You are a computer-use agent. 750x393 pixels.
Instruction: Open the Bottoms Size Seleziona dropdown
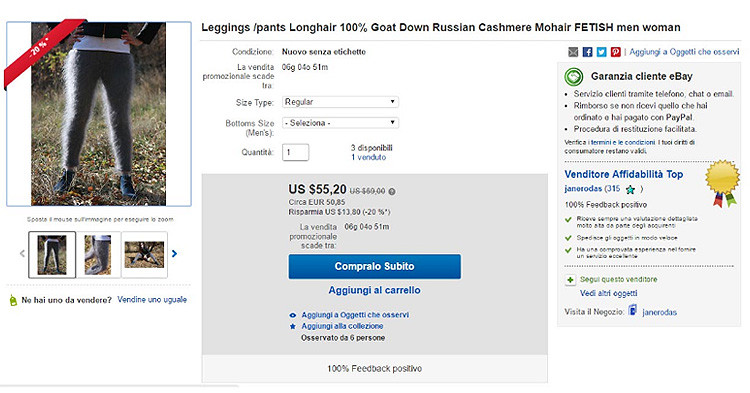(340, 123)
